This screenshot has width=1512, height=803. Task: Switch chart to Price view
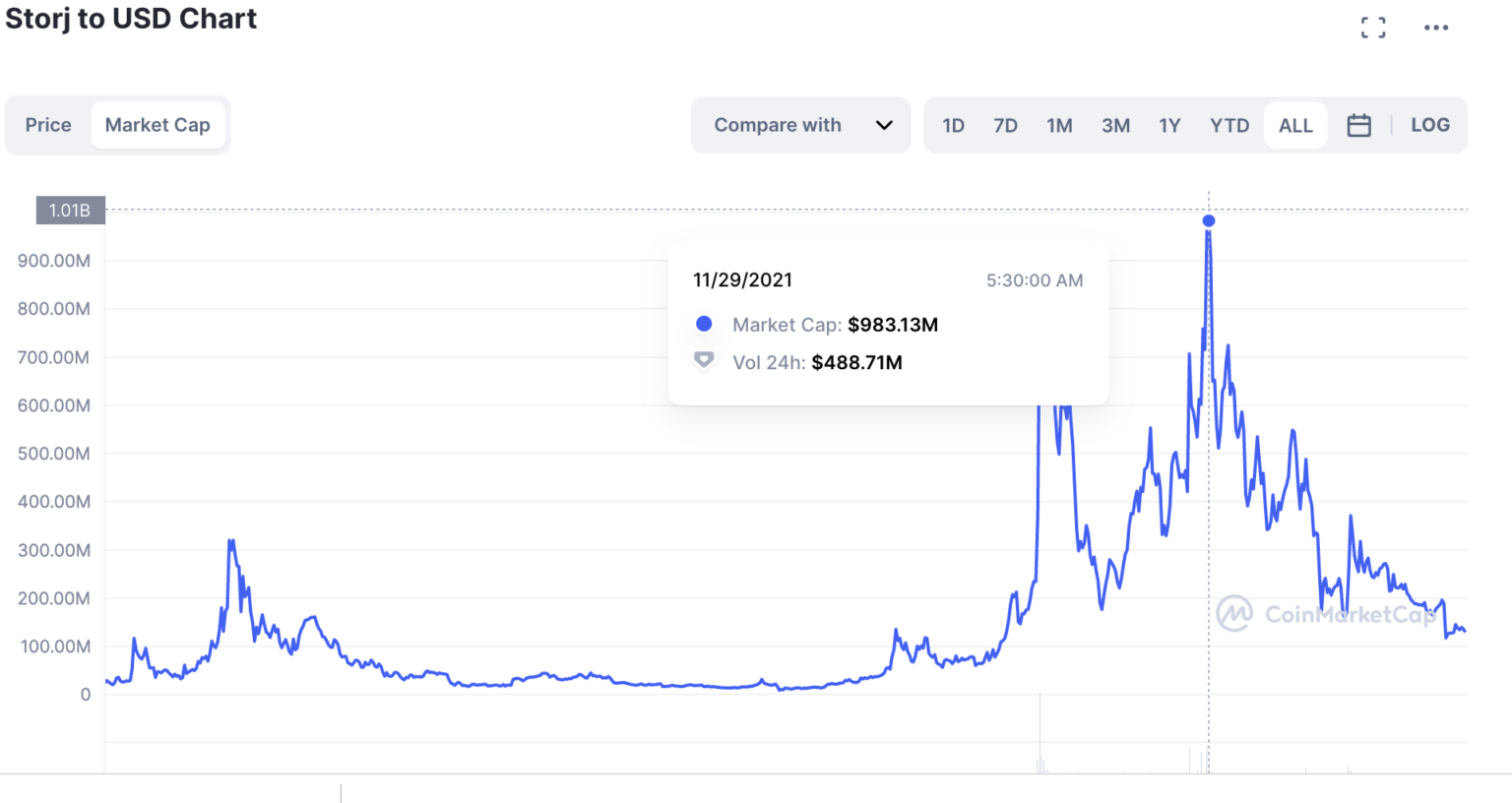pyautogui.click(x=48, y=125)
